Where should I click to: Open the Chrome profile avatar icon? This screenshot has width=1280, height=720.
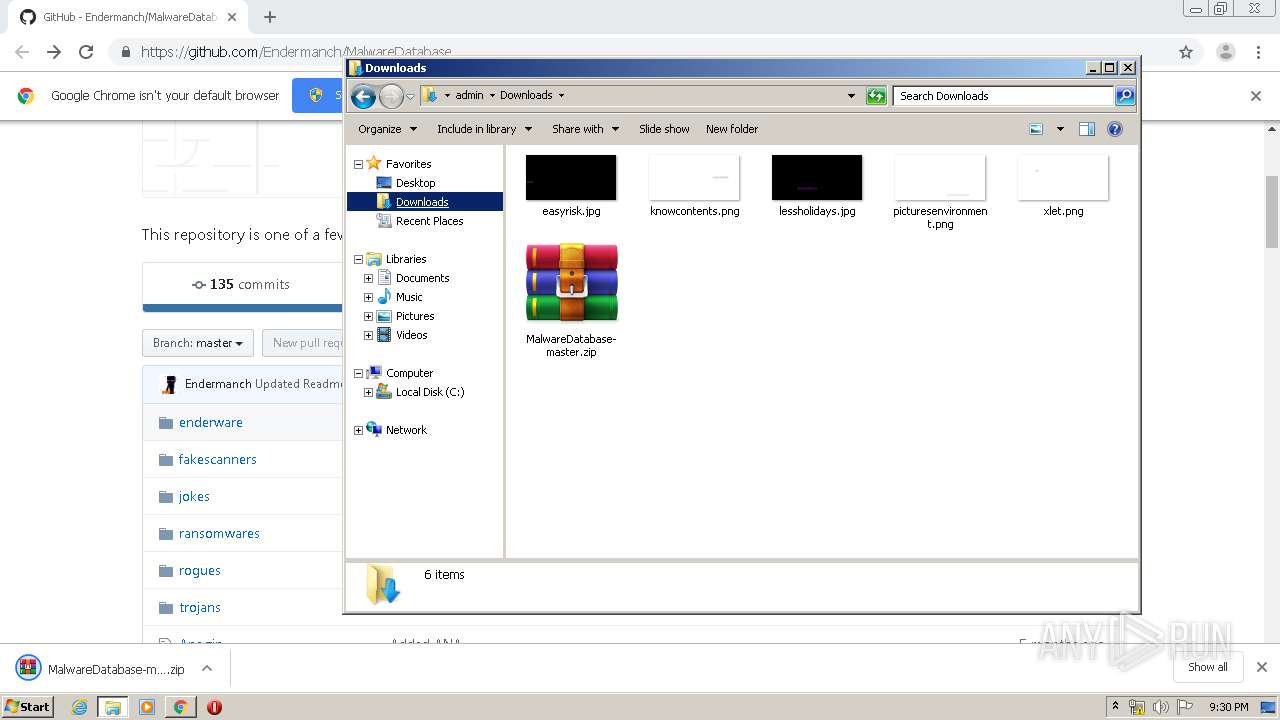(x=1226, y=52)
